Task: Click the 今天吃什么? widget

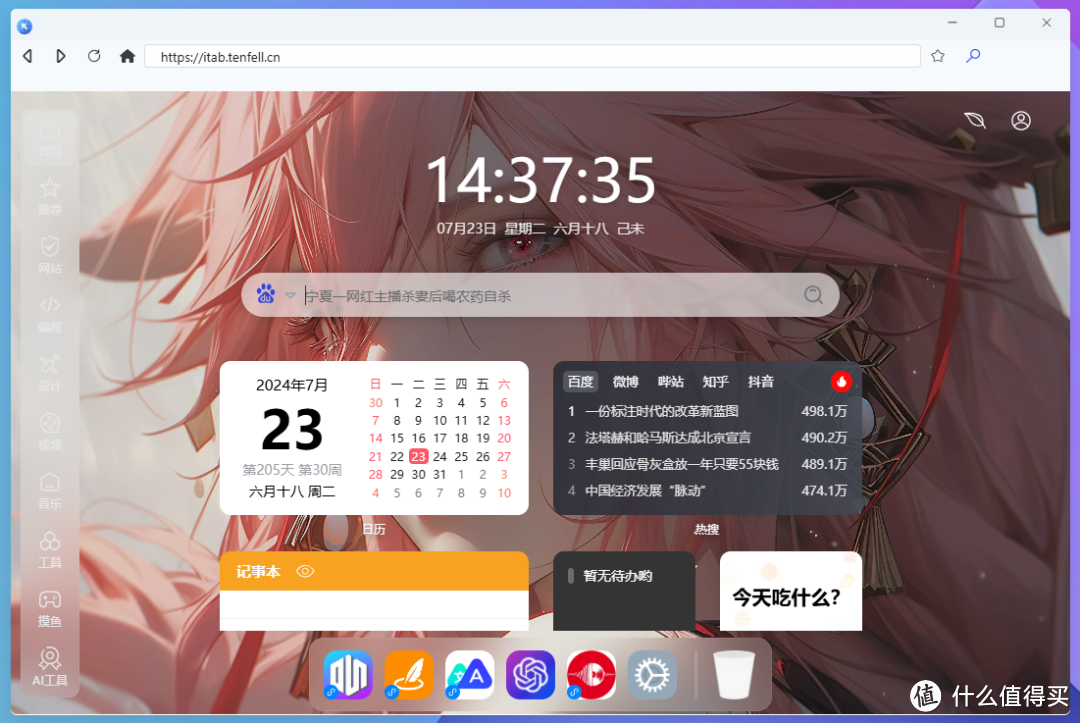Action: pyautogui.click(x=790, y=591)
